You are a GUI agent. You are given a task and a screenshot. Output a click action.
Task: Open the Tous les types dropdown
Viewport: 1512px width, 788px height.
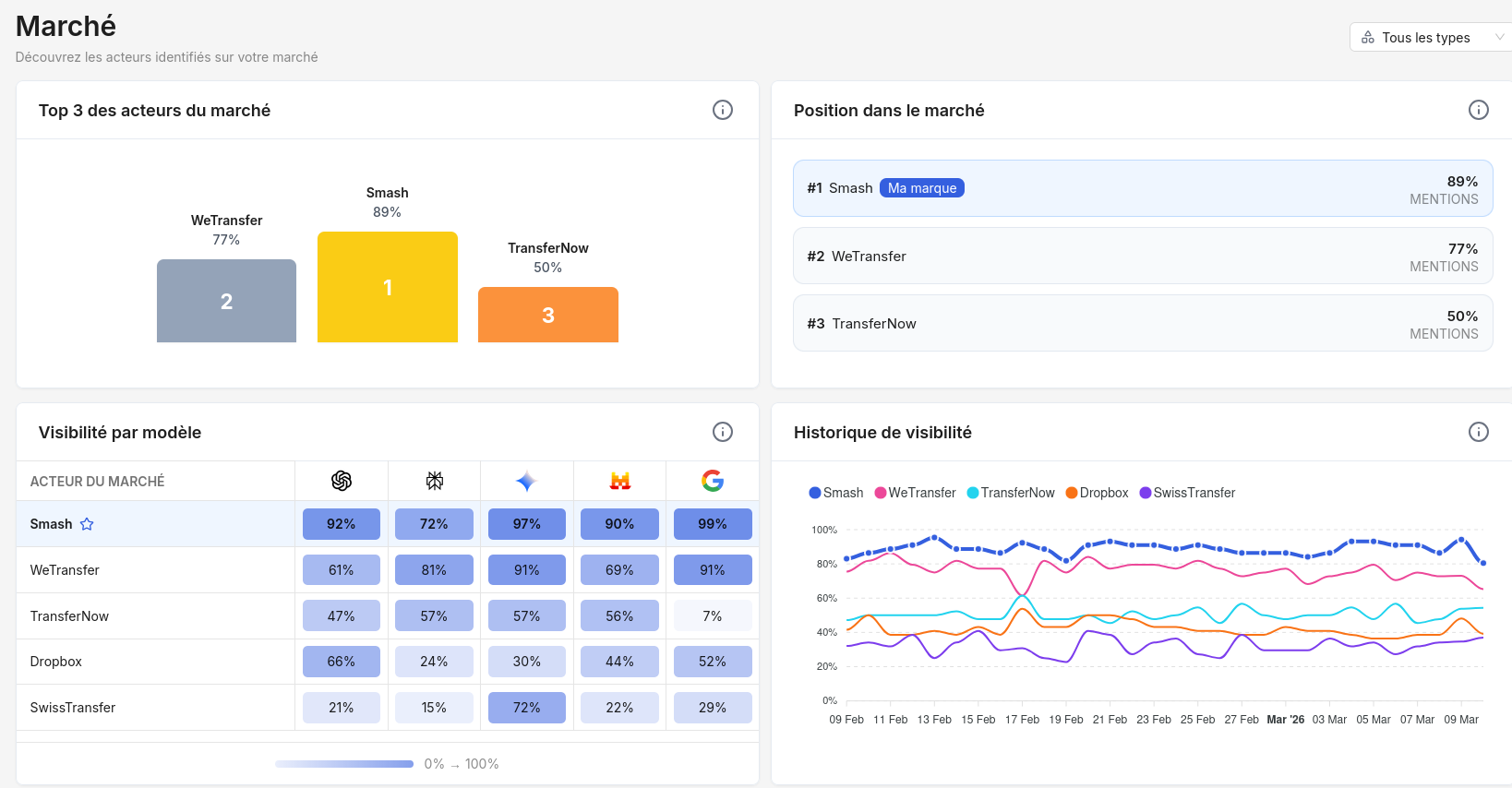click(x=1431, y=37)
